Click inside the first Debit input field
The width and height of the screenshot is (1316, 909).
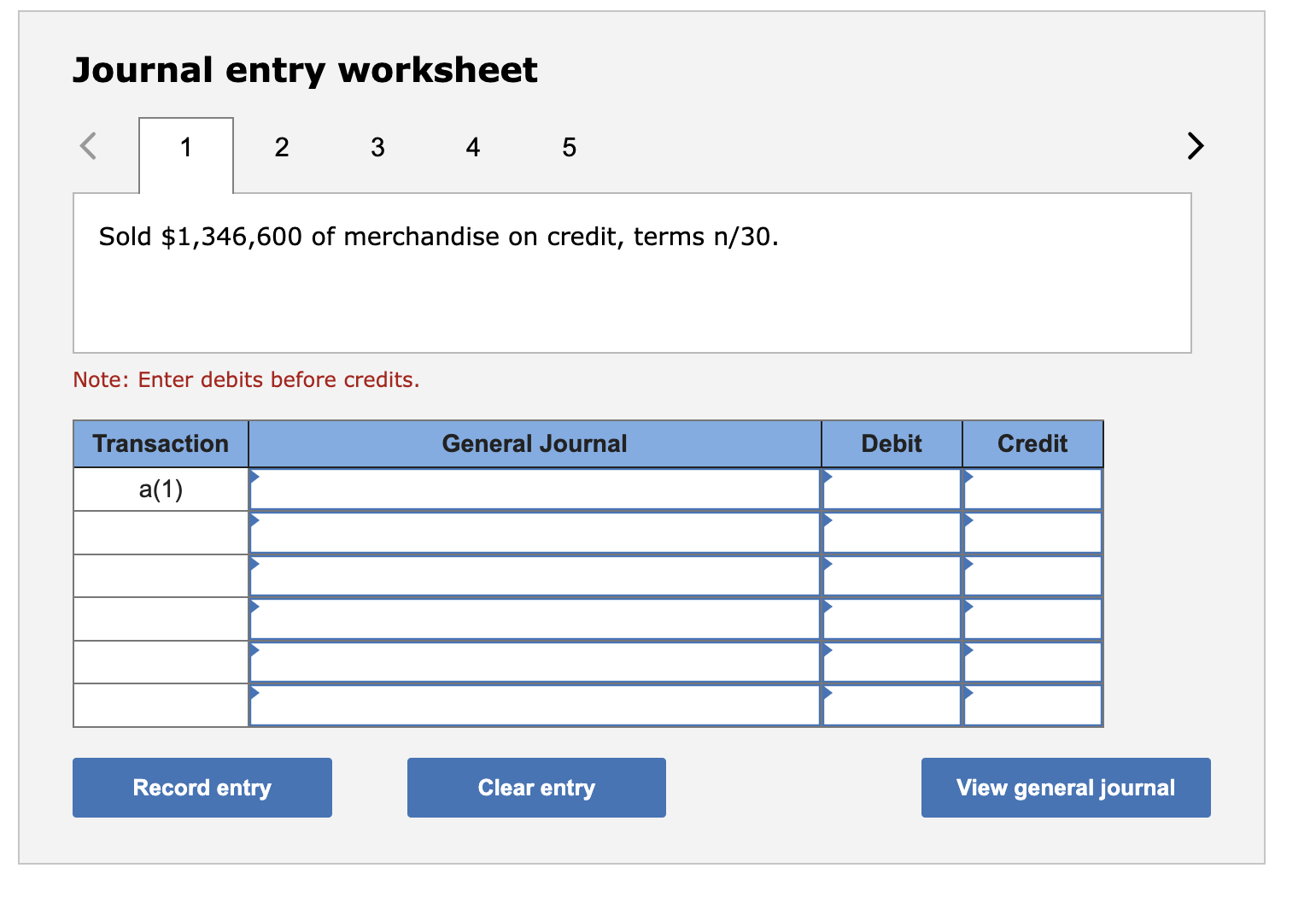click(892, 488)
